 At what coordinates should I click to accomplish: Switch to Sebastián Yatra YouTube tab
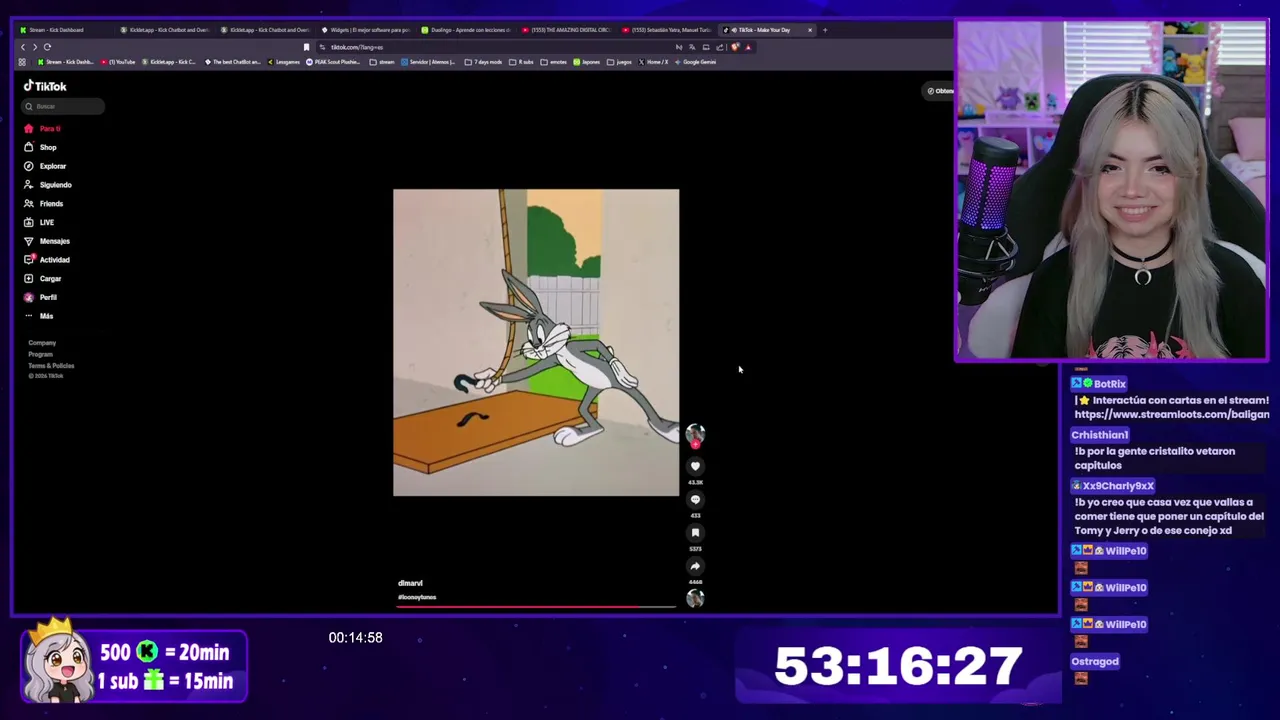tap(666, 30)
